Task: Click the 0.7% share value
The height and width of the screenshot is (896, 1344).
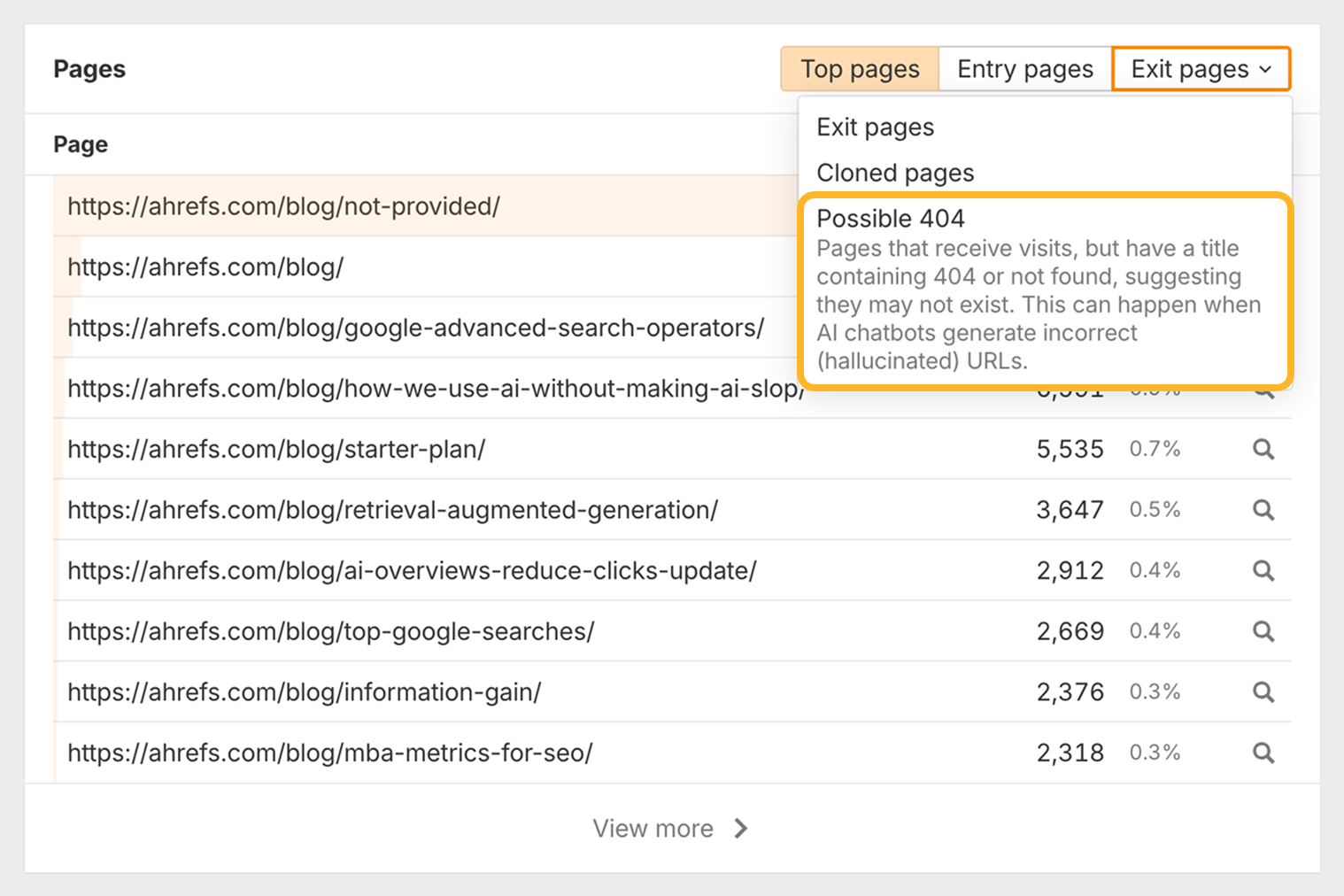Action: pyautogui.click(x=1155, y=450)
